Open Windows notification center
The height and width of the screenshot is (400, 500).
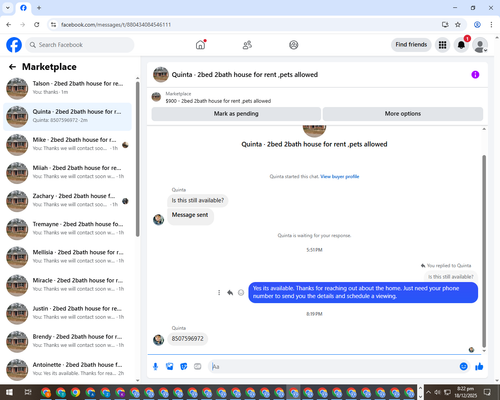(487, 392)
